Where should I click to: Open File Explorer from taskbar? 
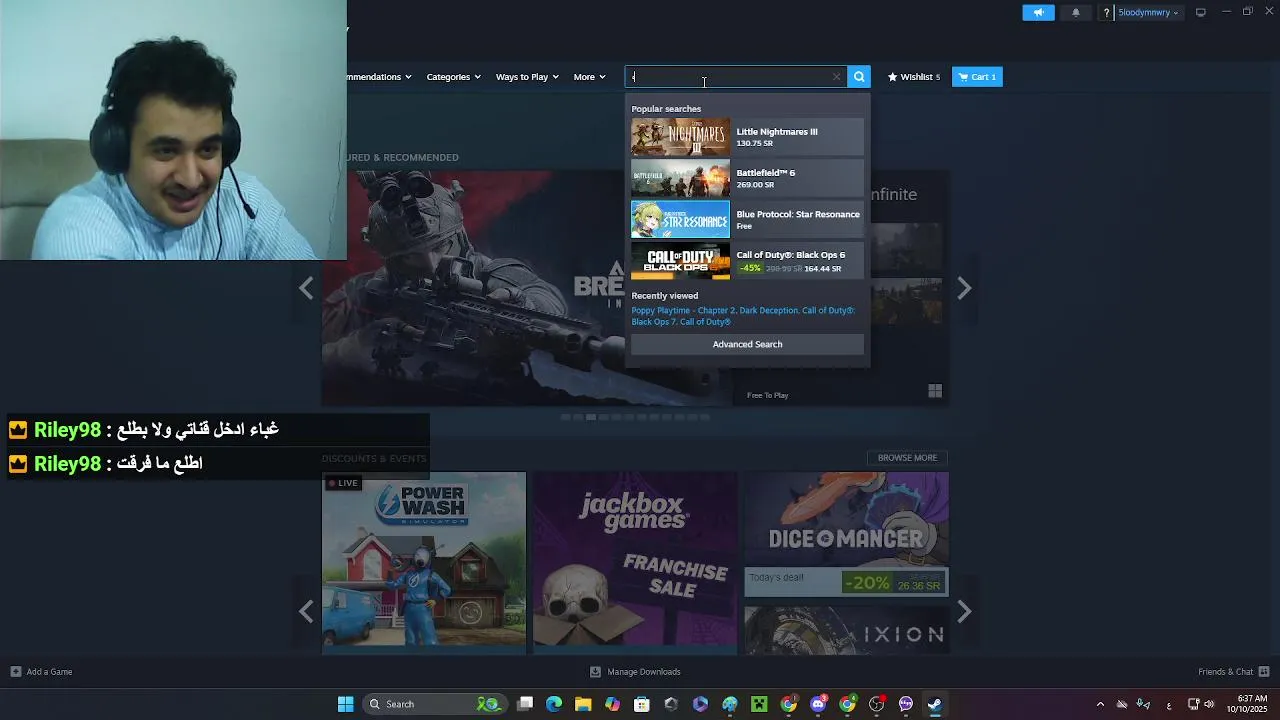click(583, 704)
